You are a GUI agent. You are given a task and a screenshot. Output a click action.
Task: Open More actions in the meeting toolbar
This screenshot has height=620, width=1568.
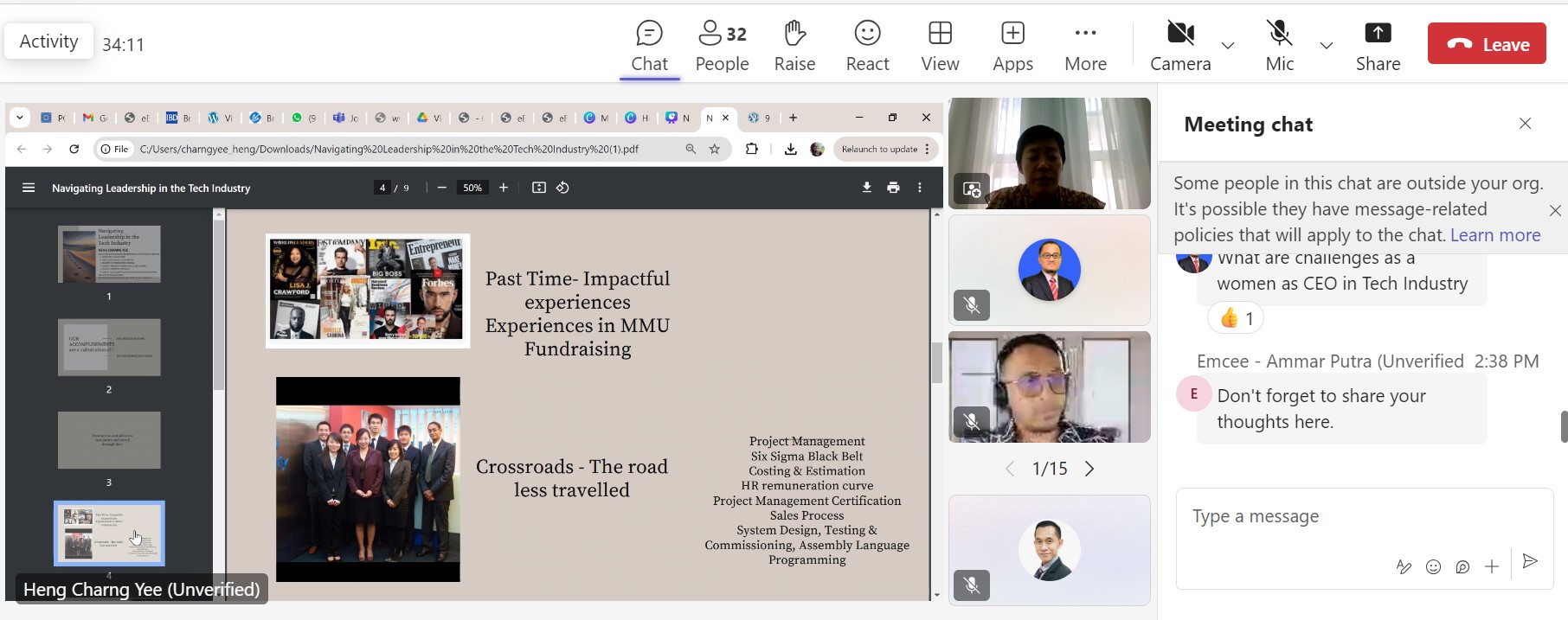[1085, 47]
